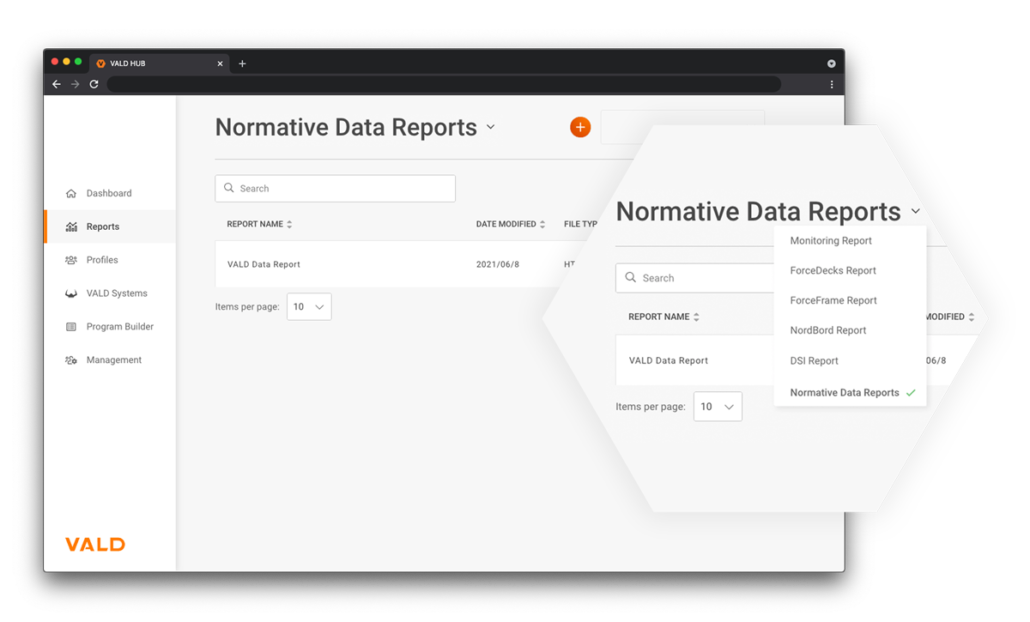Image resolution: width=1030 pixels, height=622 pixels.
Task: Click the main search magnifier icon
Action: pos(229,188)
